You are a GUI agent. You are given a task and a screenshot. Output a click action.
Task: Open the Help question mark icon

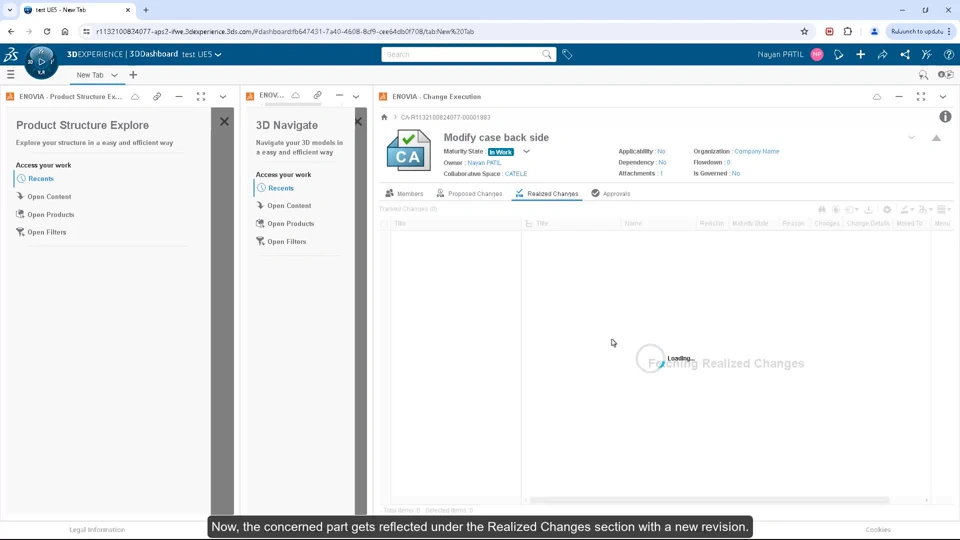pyautogui.click(x=949, y=54)
